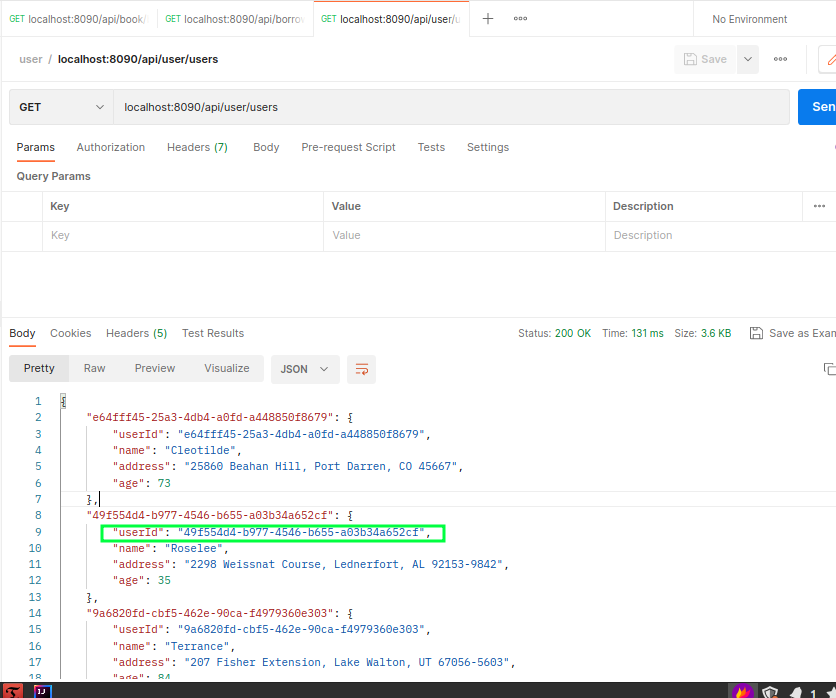Expand the Save dropdown arrow
Image resolution: width=836 pixels, height=698 pixels.
pyautogui.click(x=748, y=59)
